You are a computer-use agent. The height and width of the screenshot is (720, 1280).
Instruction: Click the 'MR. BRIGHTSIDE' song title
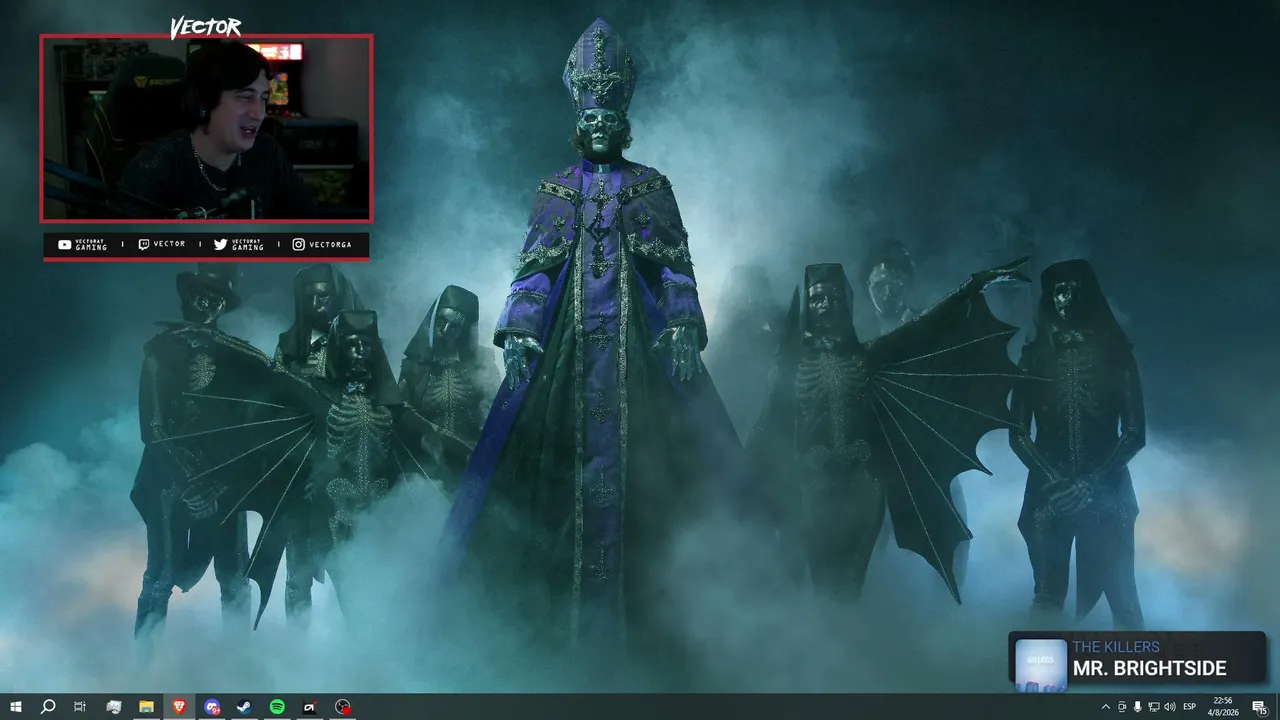tap(1149, 669)
